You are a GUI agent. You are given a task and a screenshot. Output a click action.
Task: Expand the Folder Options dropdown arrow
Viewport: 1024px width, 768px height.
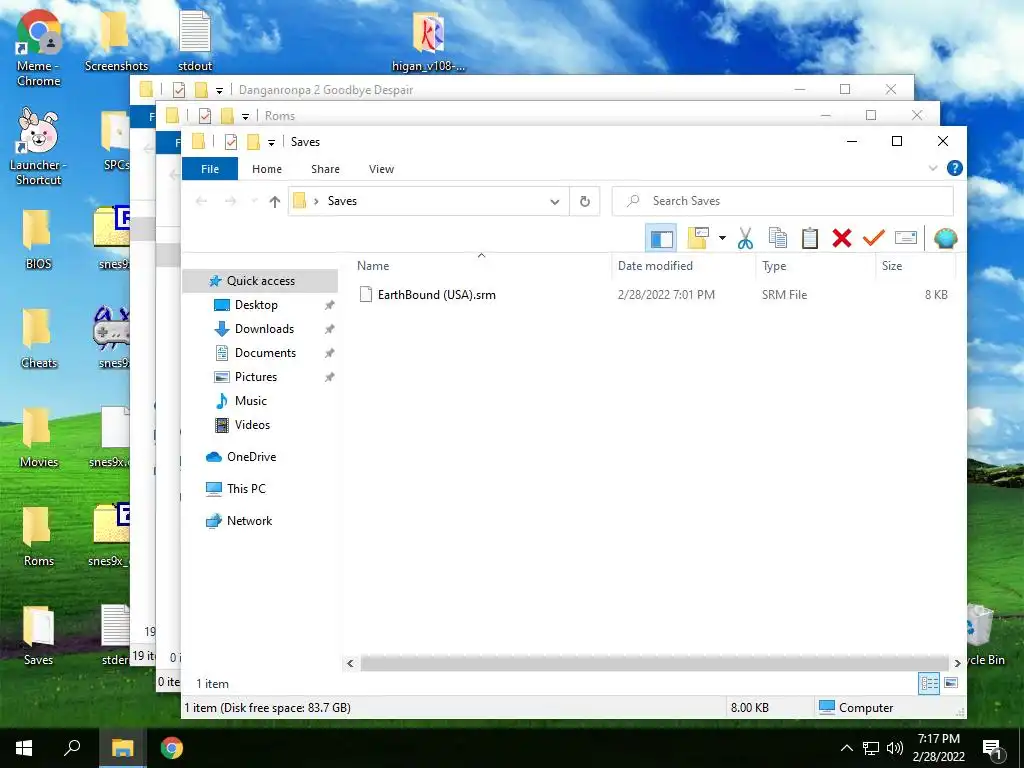722,238
